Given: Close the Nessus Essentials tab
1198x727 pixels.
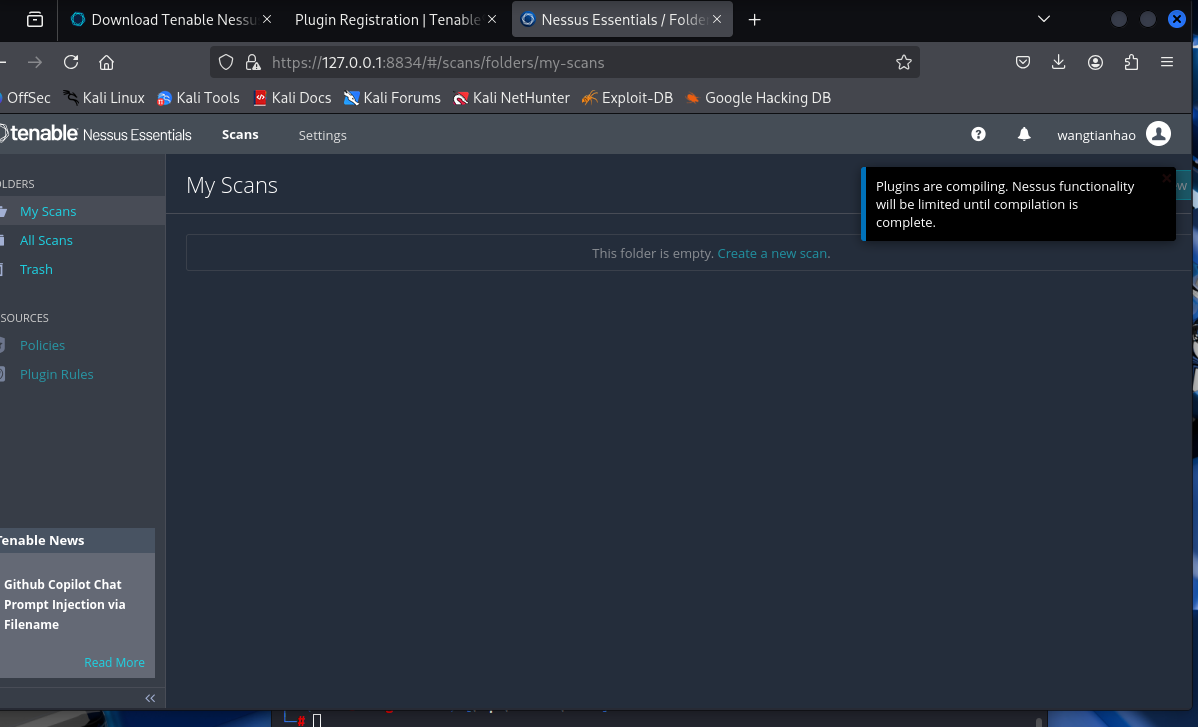Looking at the screenshot, I should coord(717,19).
